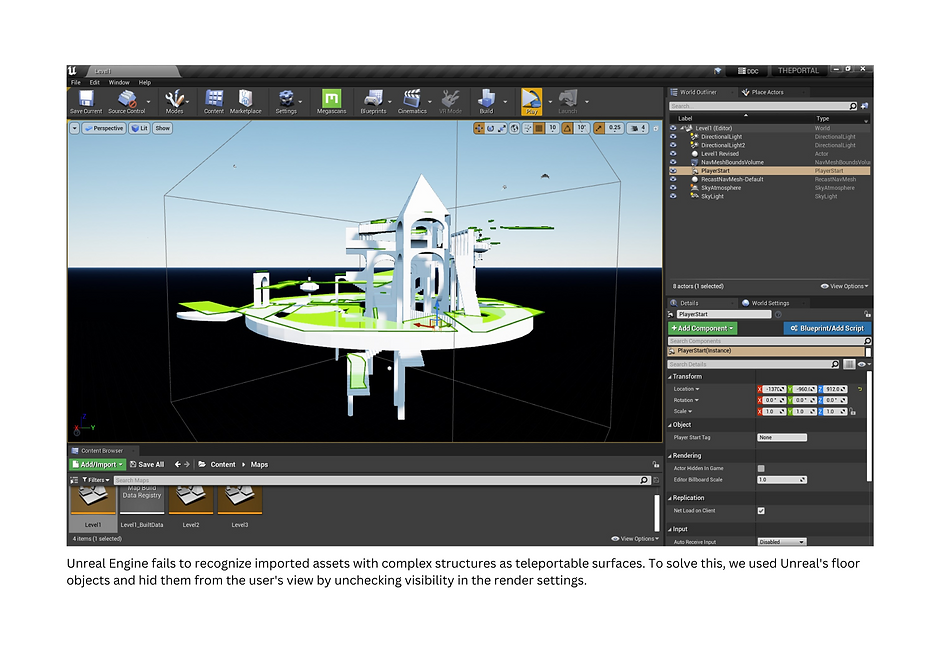This screenshot has width=940, height=662.
Task: Select the Level2 map thumbnail
Action: 191,500
